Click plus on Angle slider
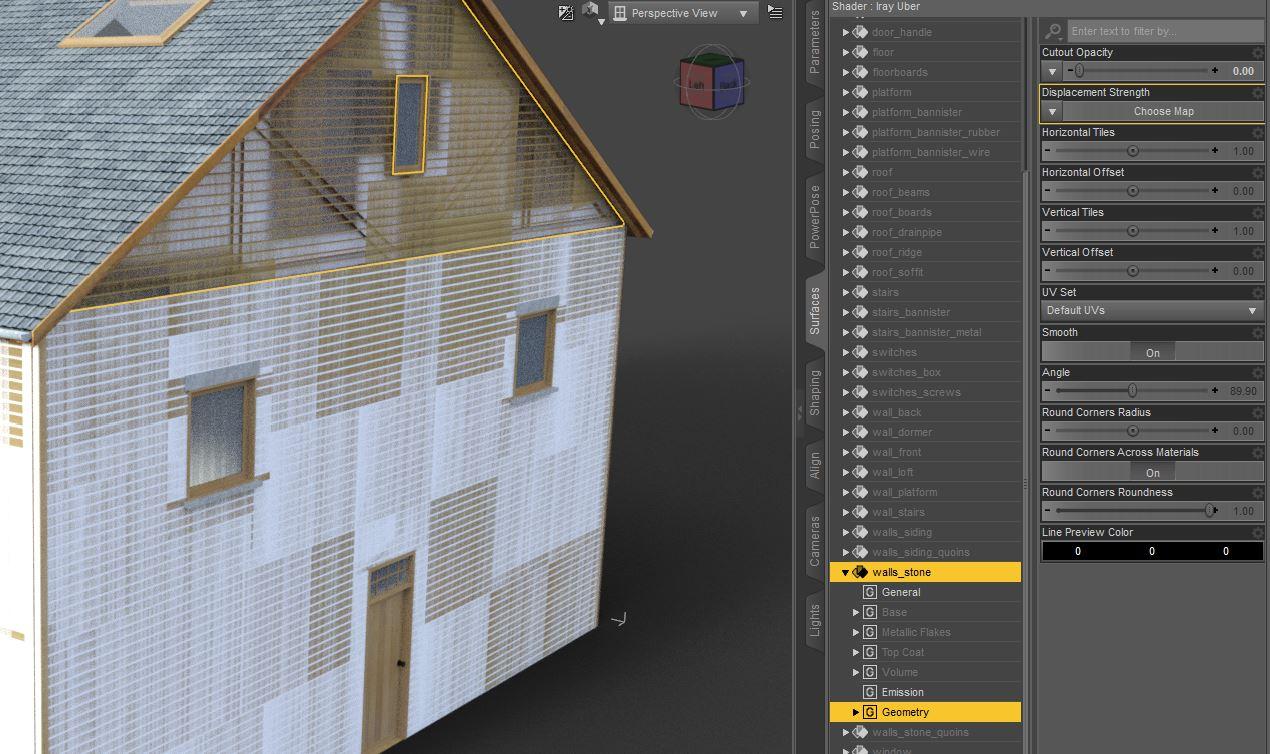 (x=1215, y=391)
